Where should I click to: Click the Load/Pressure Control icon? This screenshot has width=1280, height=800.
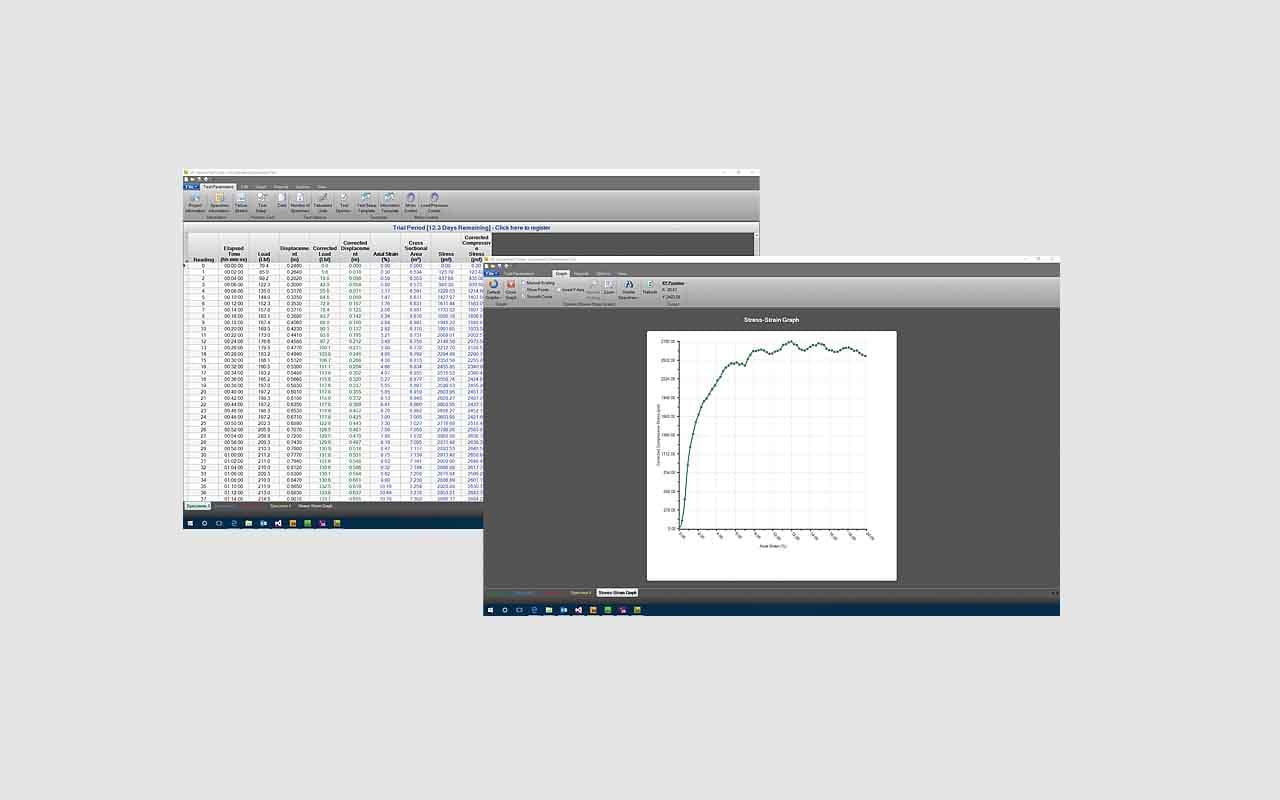(x=434, y=203)
